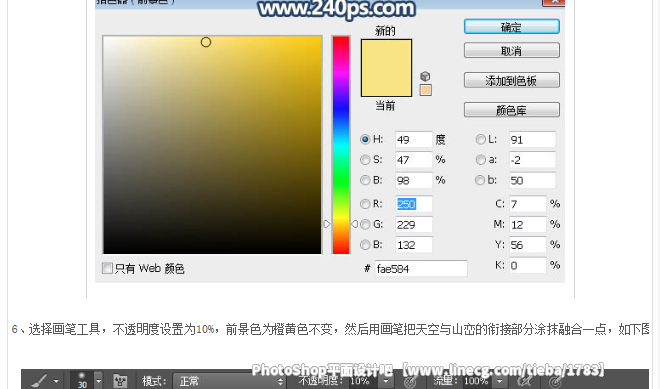Click the Y yellow field showing 56
The image size is (660, 389).
(528, 245)
